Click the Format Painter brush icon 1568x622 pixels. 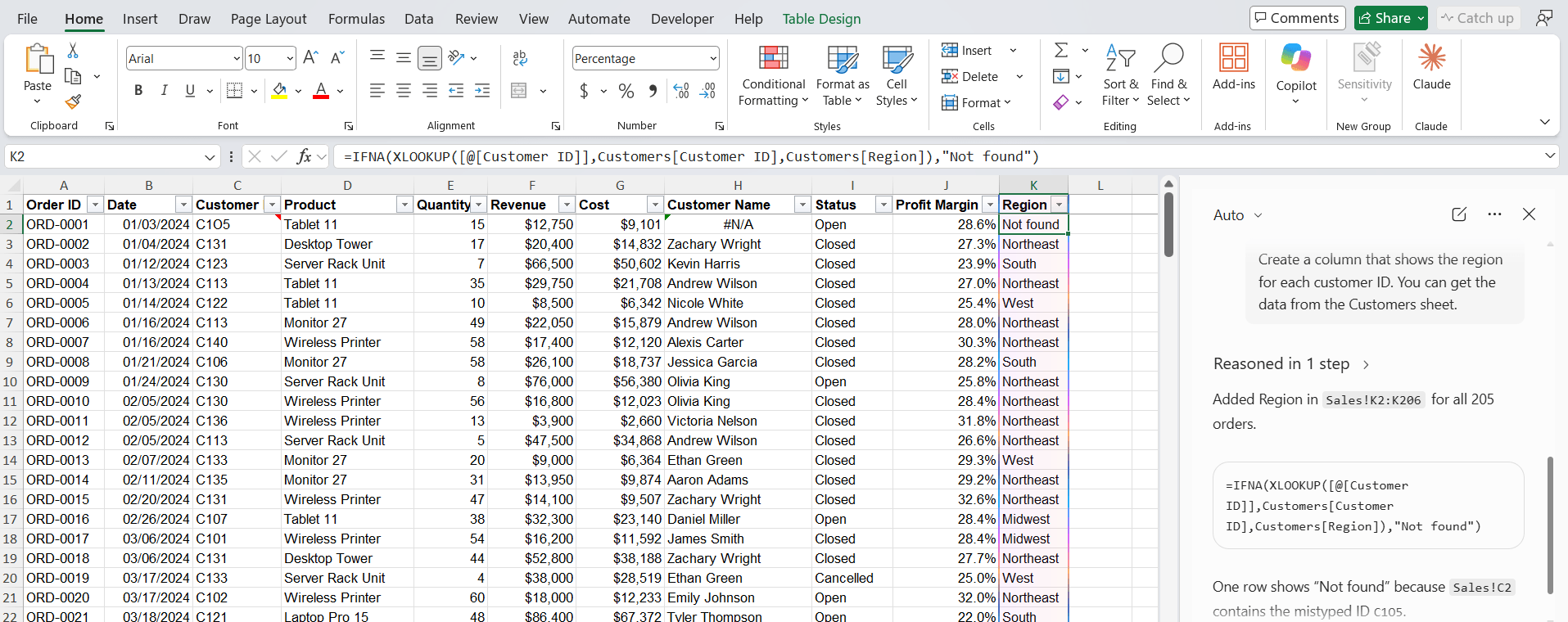pos(73,101)
